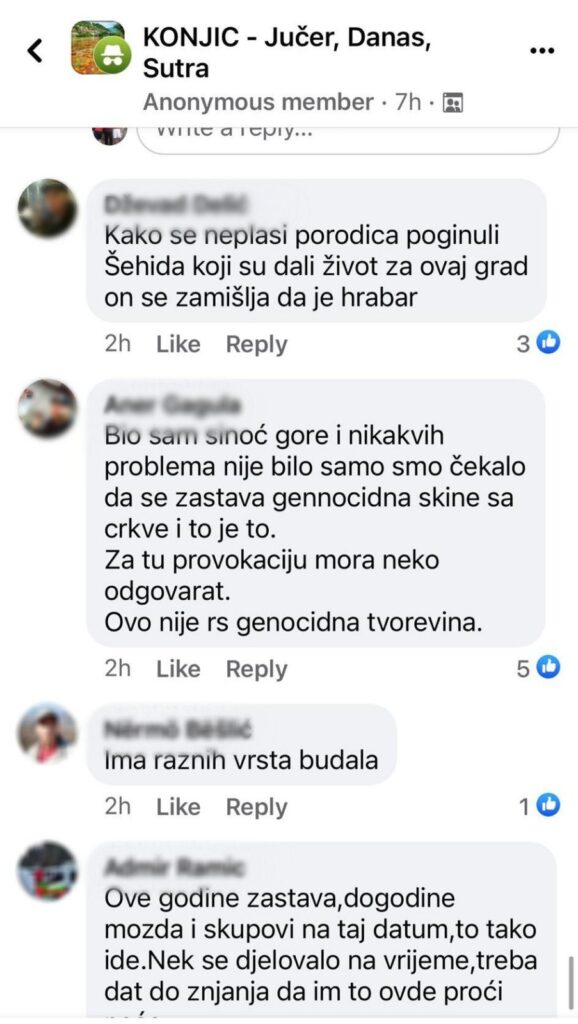Open the profile picture beside the church flag comment
This screenshot has height=1024, width=578.
[x=47, y=408]
